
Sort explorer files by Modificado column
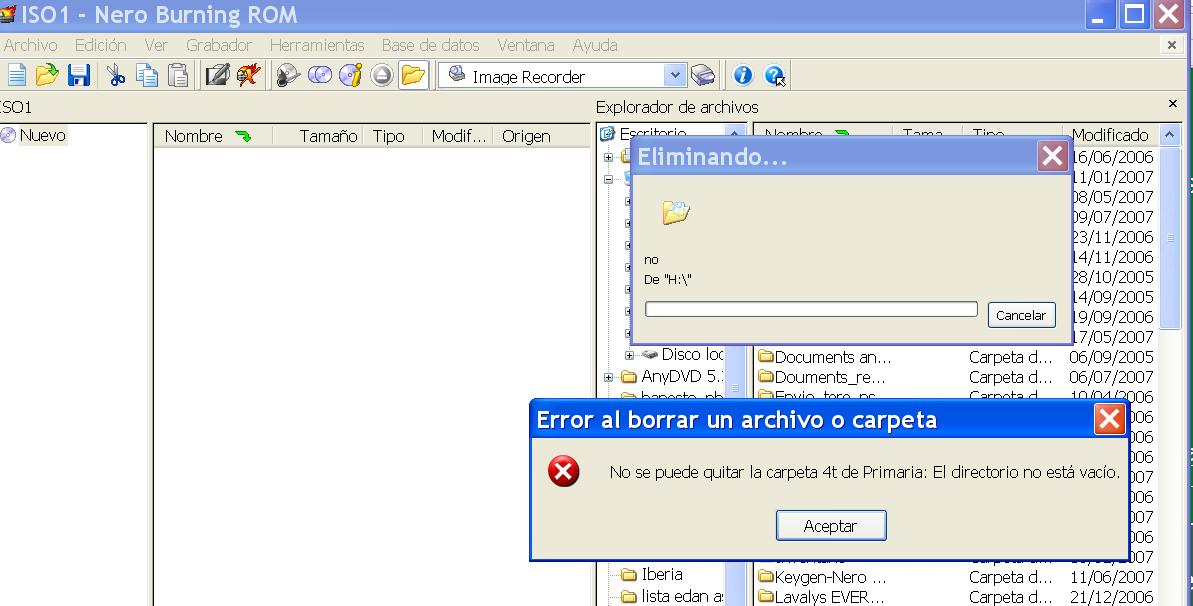pyautogui.click(x=1110, y=136)
